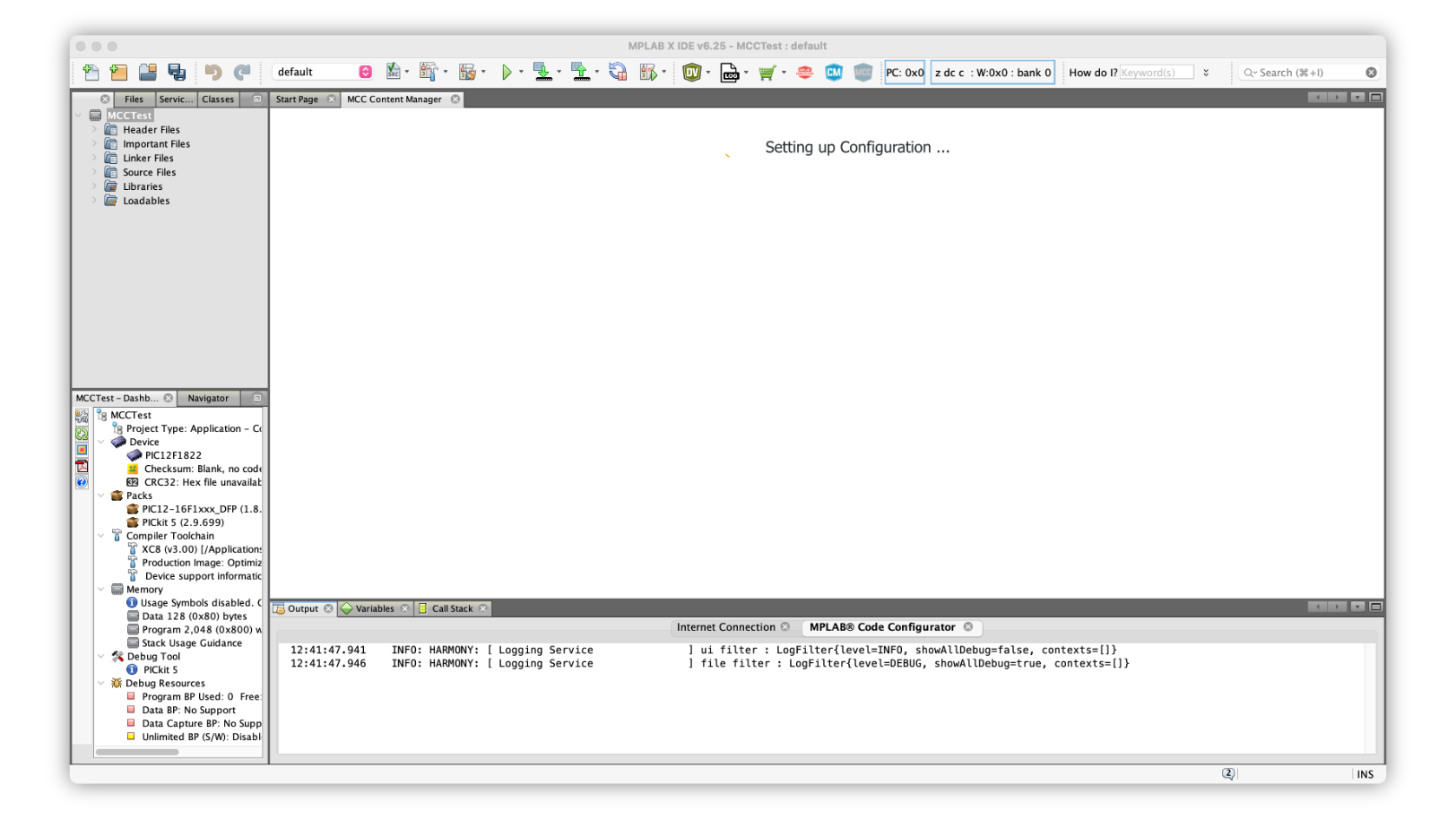The width and height of the screenshot is (1456, 819).
Task: Click the Hold in Reset icon
Action: pyautogui.click(x=618, y=72)
